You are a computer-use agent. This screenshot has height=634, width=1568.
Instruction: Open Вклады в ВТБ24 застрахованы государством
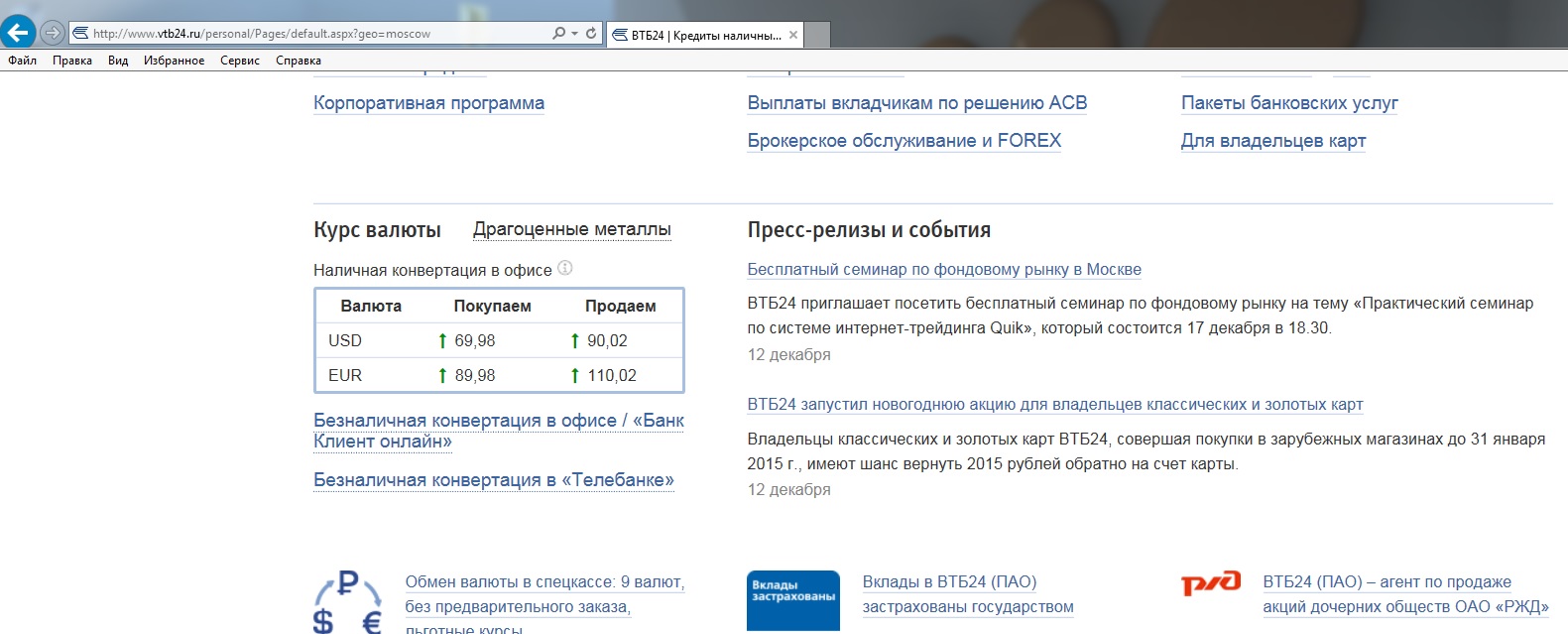[968, 594]
